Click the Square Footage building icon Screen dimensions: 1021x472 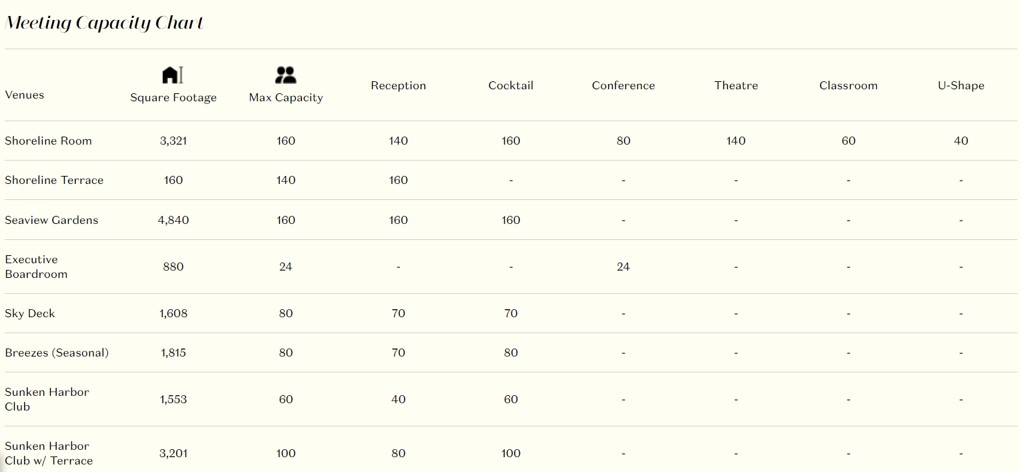pyautogui.click(x=173, y=75)
